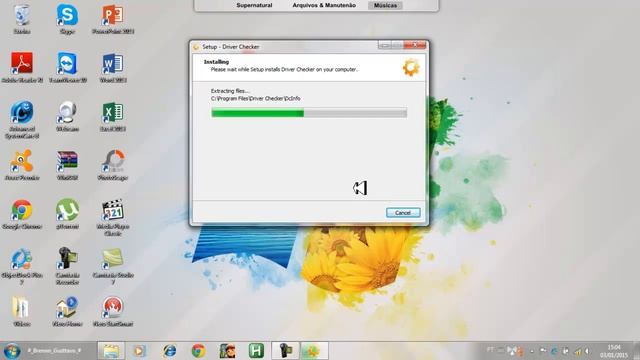Click the Driver Checker gear logo
The image size is (640, 360).
[x=411, y=67]
